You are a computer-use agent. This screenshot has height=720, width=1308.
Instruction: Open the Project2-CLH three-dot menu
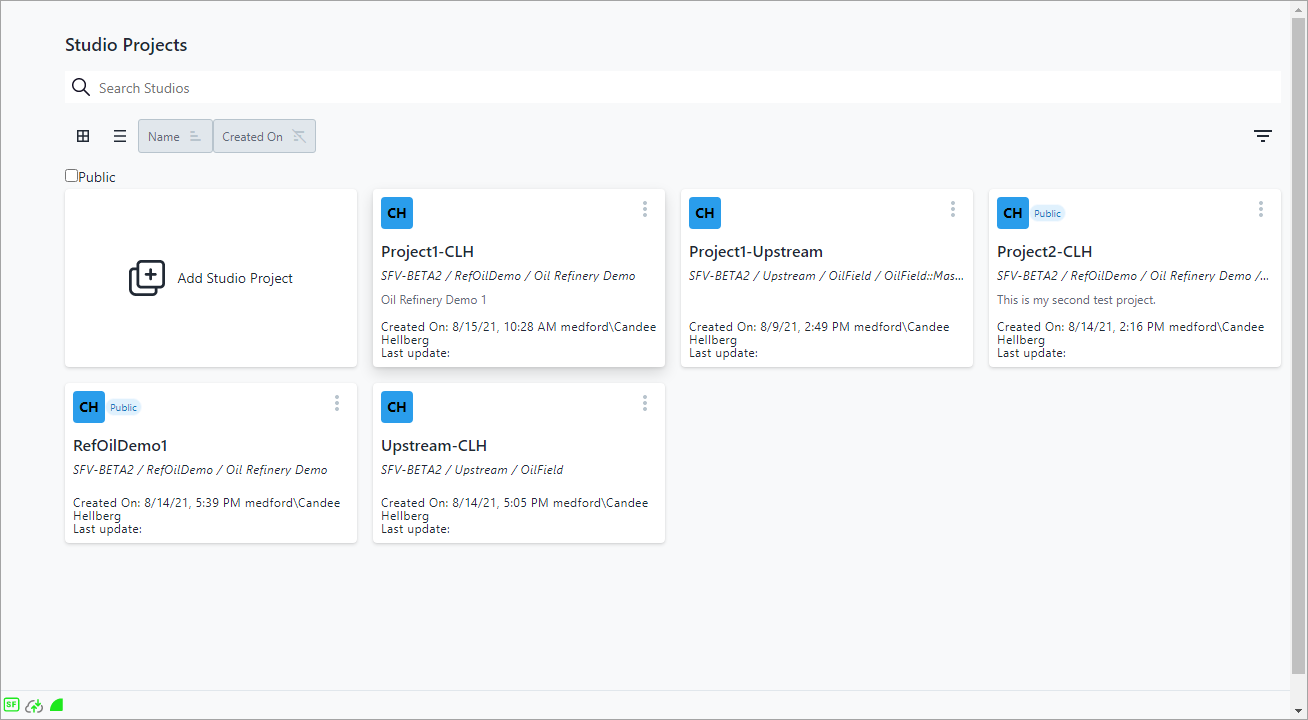point(1261,209)
